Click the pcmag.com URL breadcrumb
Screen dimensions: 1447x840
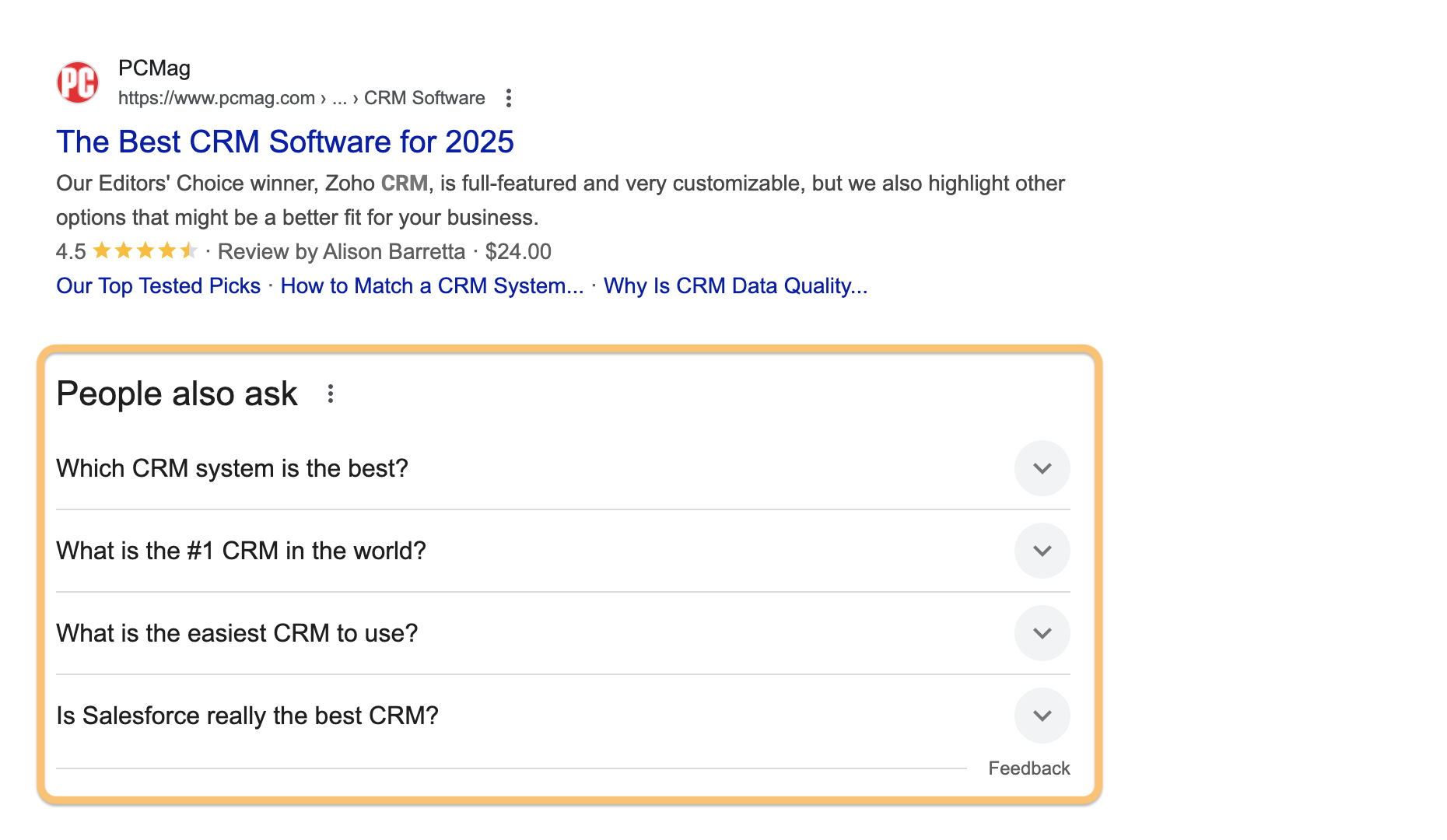tap(301, 98)
